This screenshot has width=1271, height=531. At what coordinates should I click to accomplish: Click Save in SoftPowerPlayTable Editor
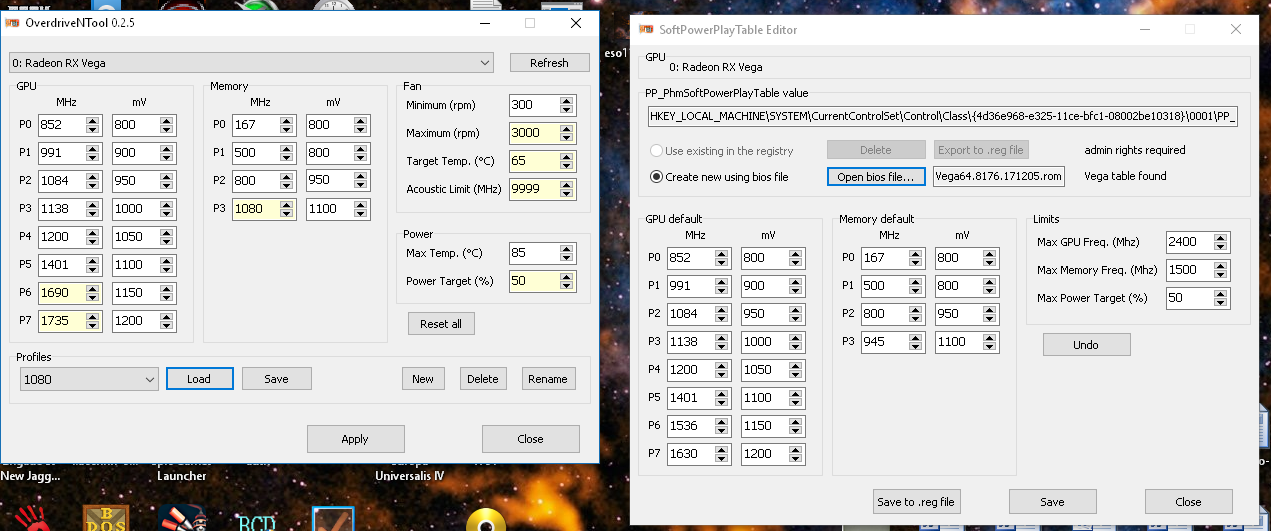[1052, 502]
